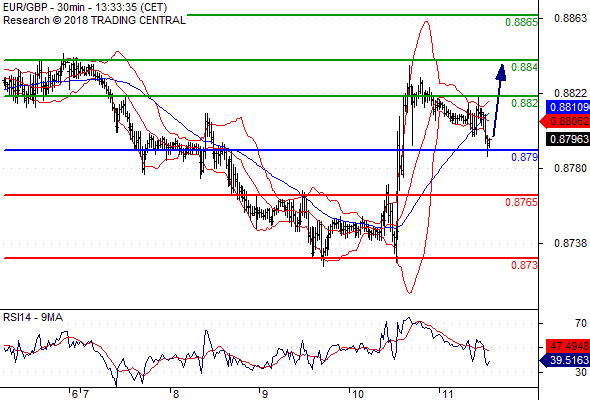Click date marker 10 on time axis

tap(357, 394)
